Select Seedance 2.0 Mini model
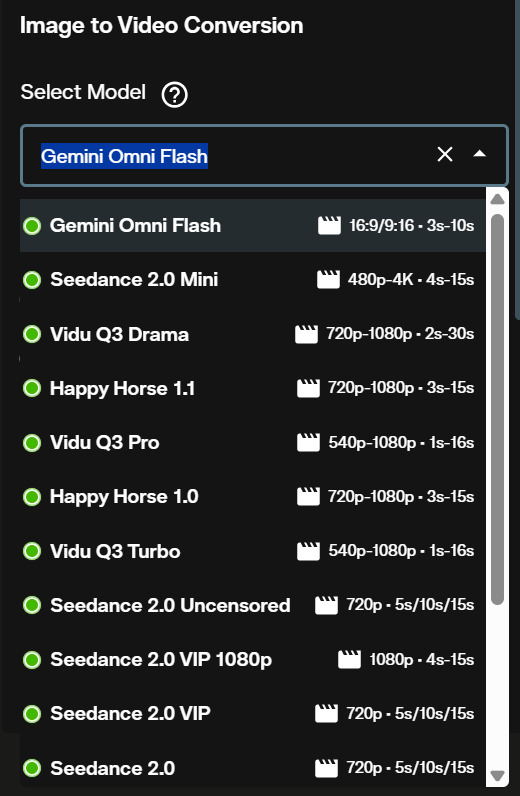 [x=252, y=279]
